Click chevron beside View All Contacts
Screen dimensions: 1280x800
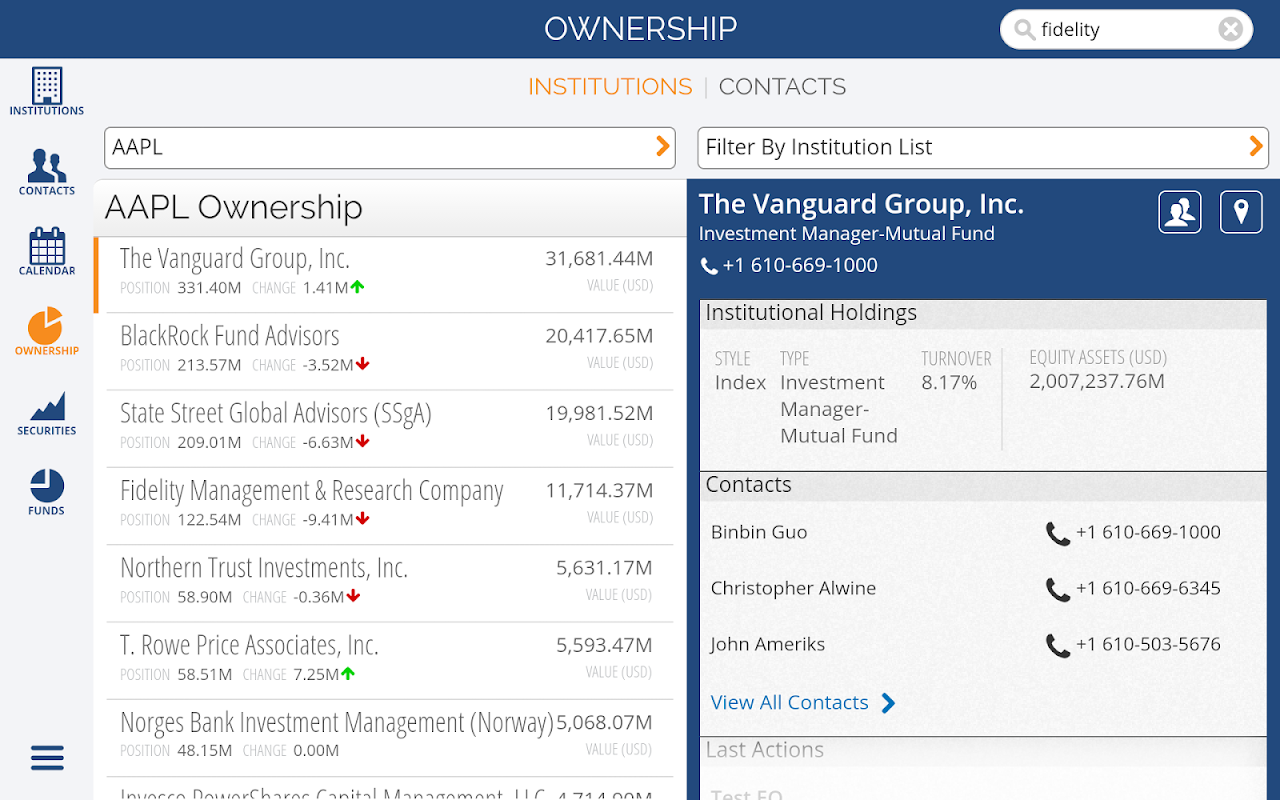[x=888, y=703]
